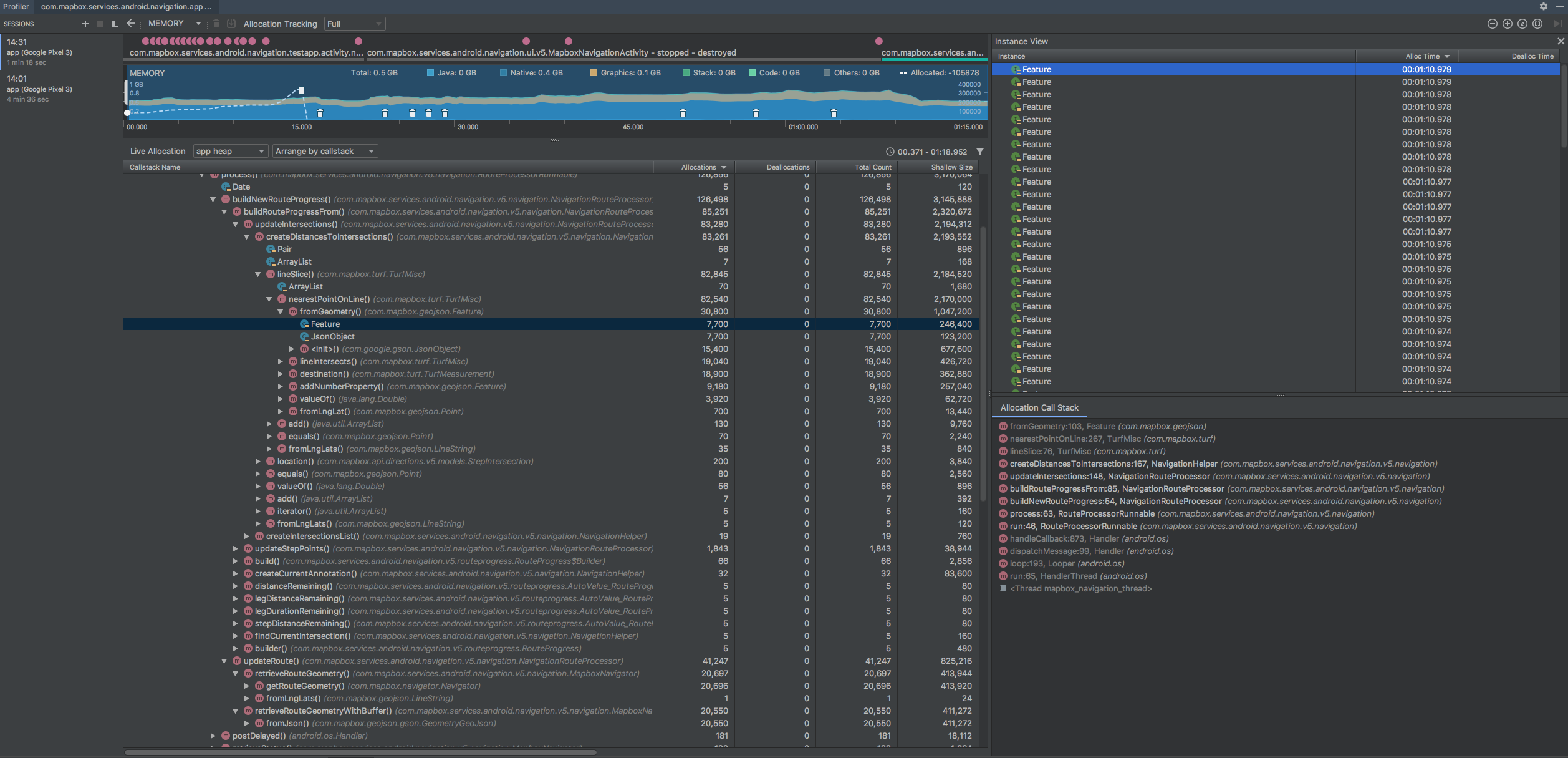
Task: Collapse the updateRoute() call node
Action: [x=224, y=661]
